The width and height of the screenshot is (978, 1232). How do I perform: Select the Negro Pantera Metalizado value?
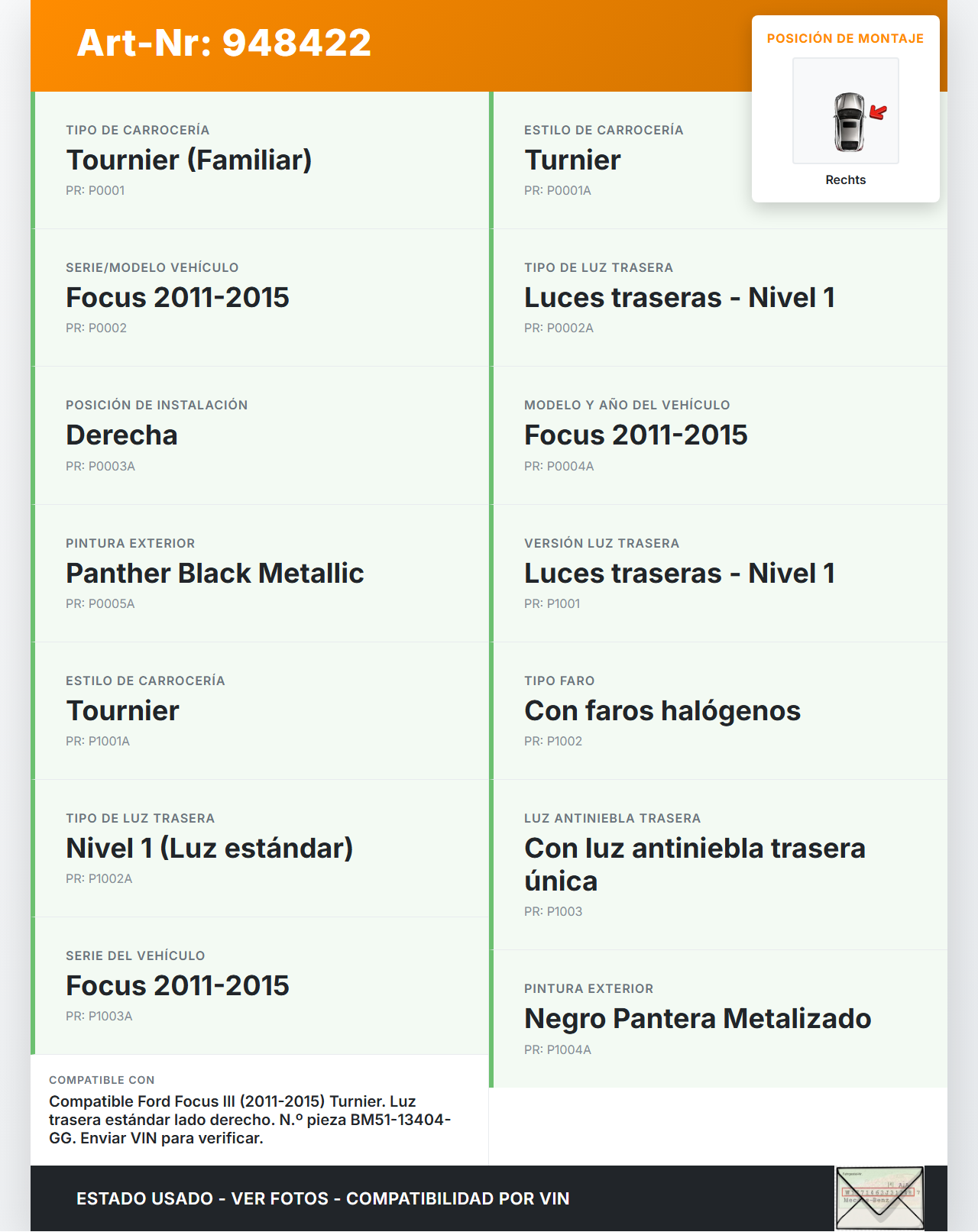(x=697, y=1019)
